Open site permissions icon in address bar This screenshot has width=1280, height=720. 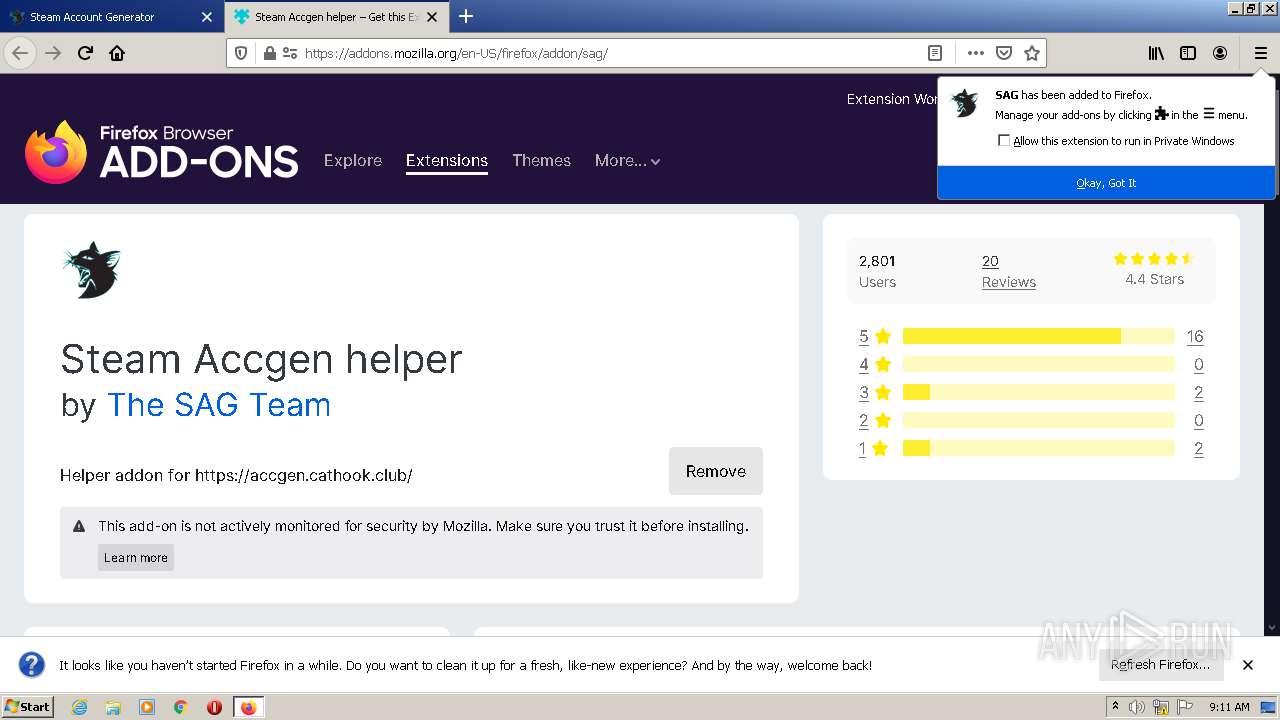pyautogui.click(x=290, y=53)
